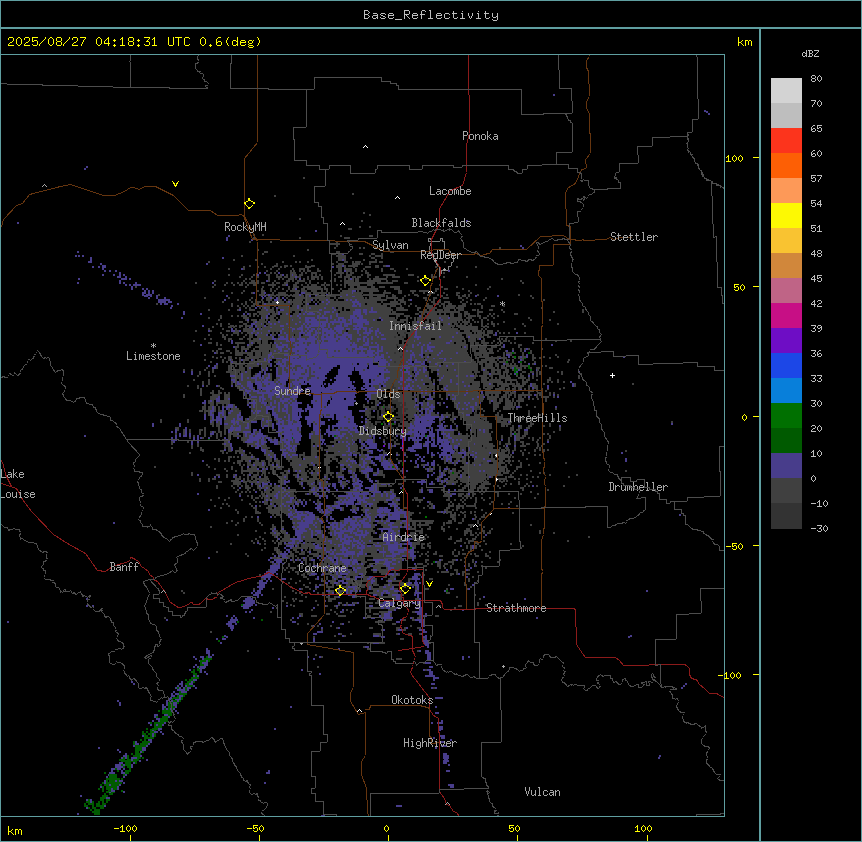Screen dimensions: 862x842
Task: Click the Ponoka city label
Action: point(480,136)
